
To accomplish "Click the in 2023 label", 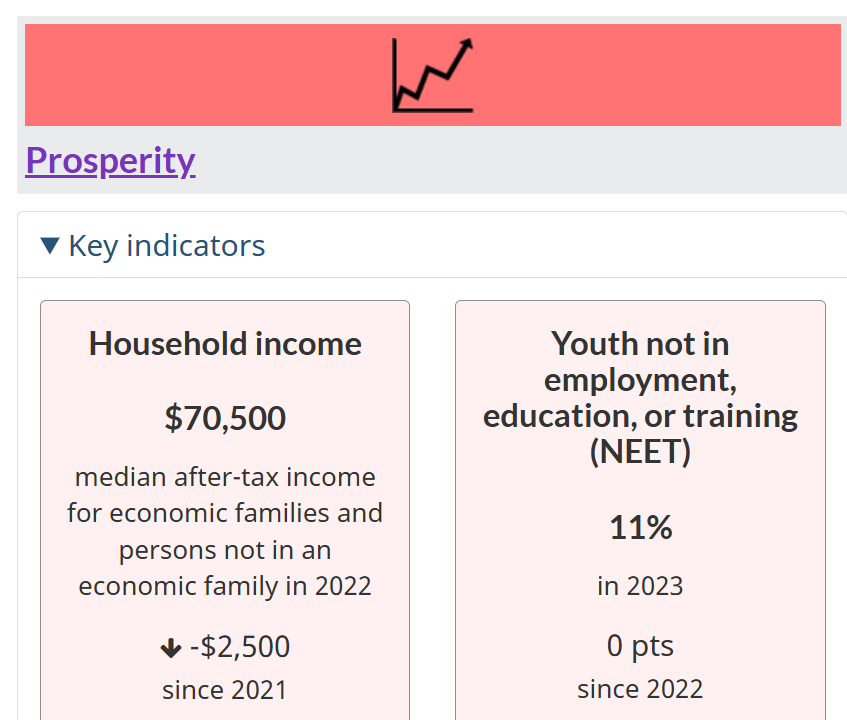I will (x=640, y=586).
